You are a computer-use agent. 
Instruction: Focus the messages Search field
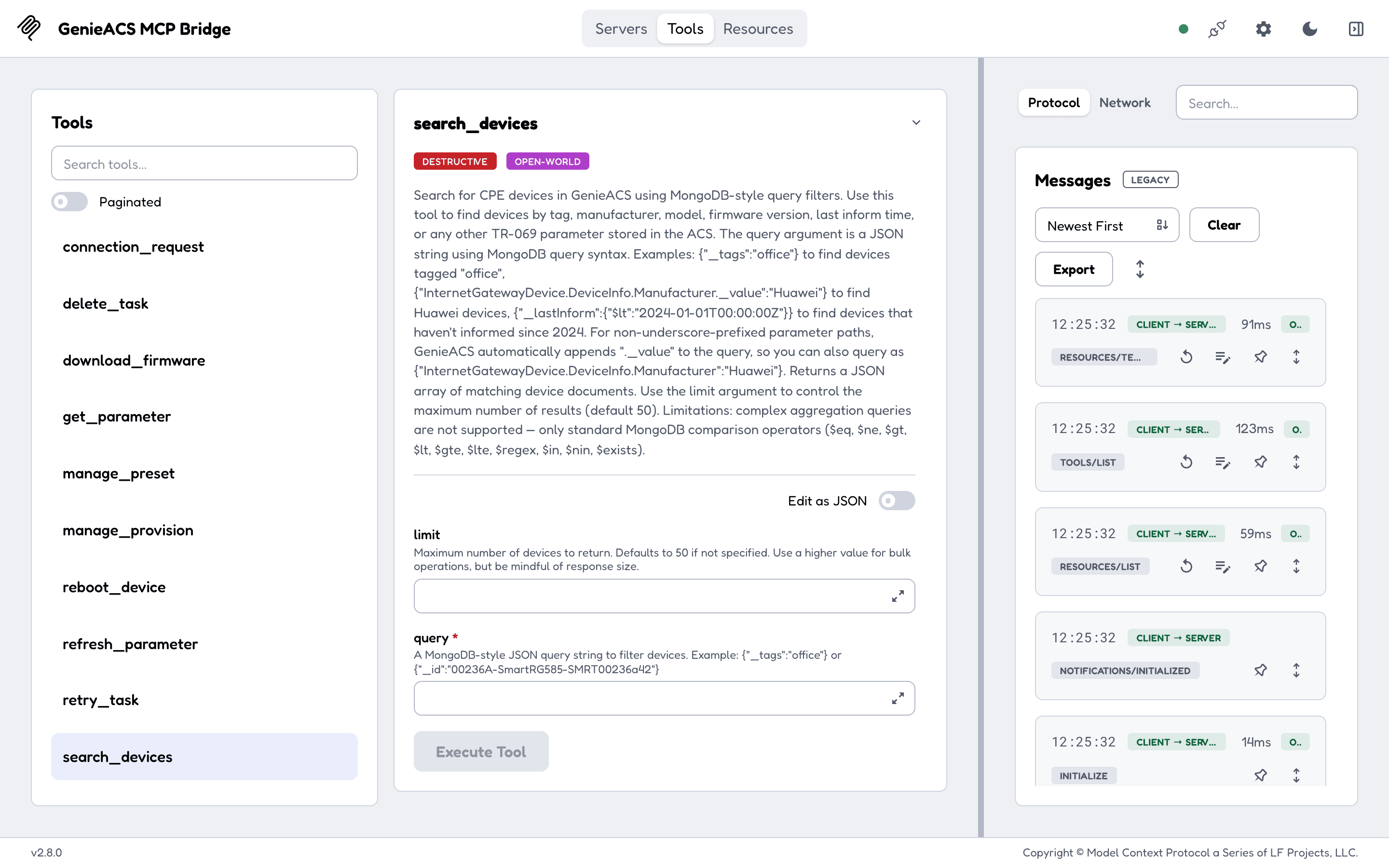tap(1266, 103)
